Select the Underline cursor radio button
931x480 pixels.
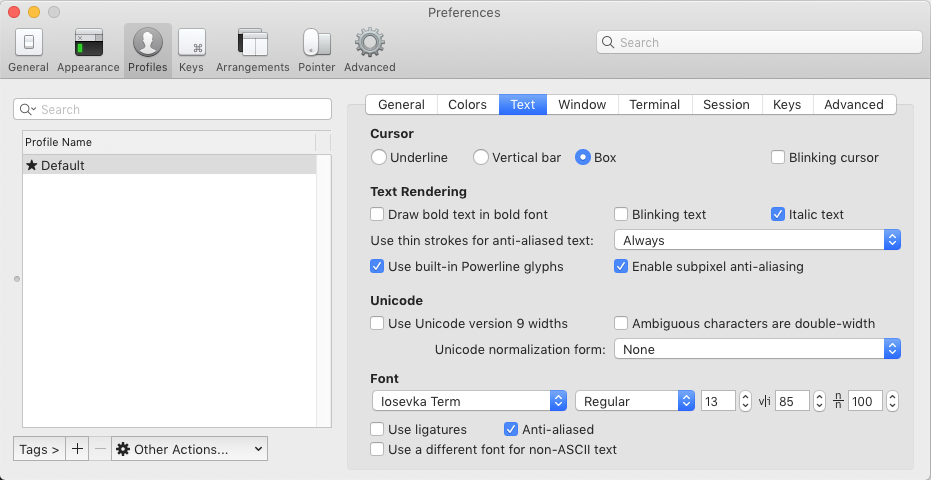tap(378, 157)
